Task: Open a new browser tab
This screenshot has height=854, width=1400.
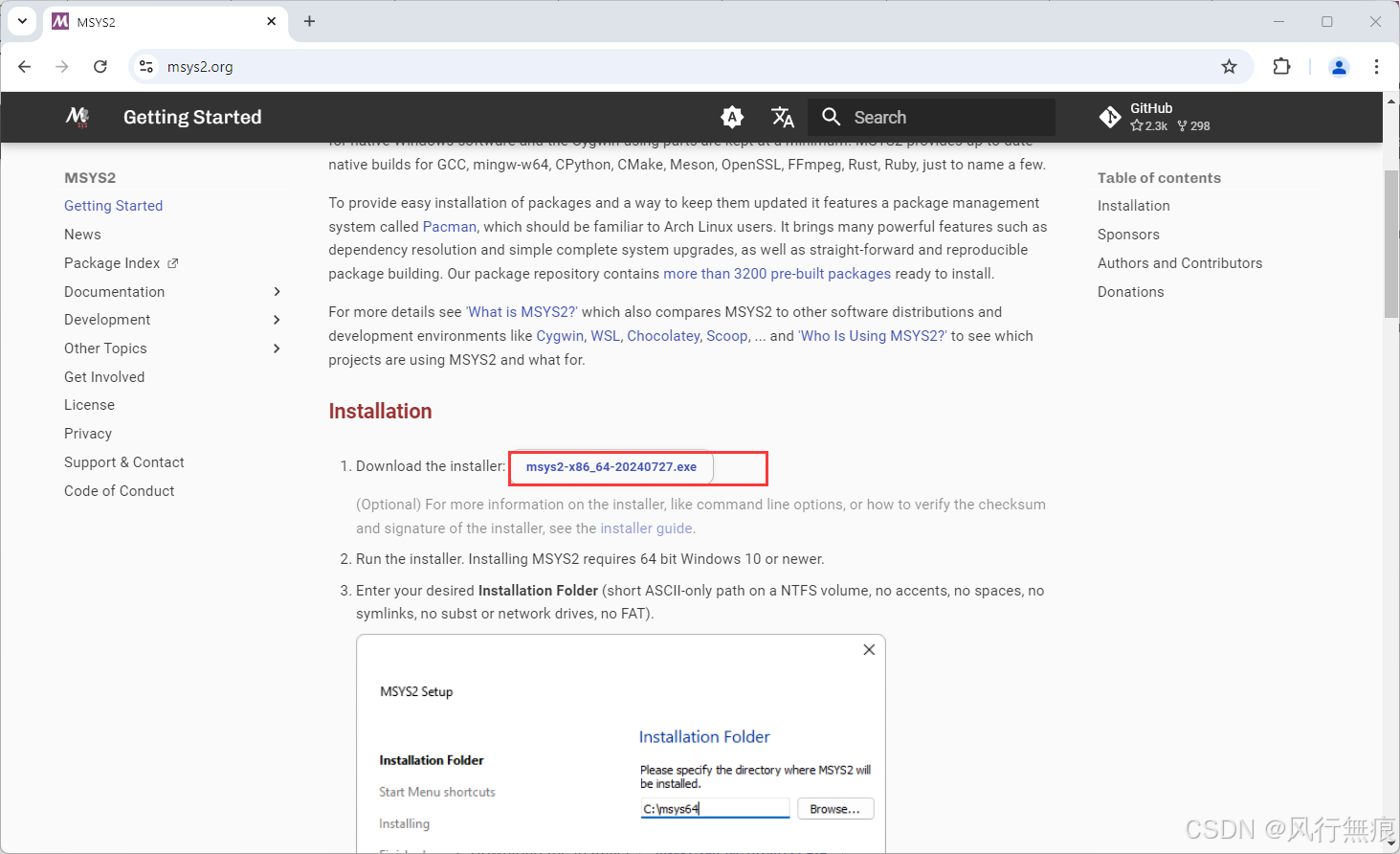Action: (x=309, y=21)
